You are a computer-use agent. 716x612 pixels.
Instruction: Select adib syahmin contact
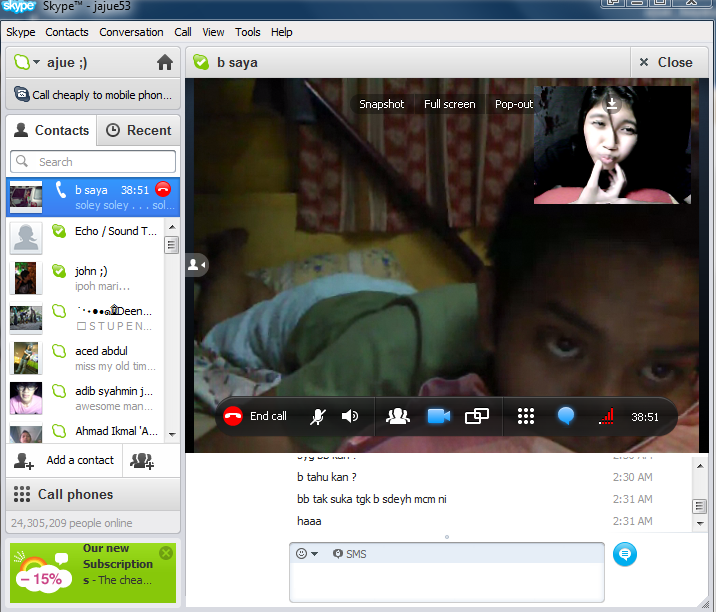85,398
